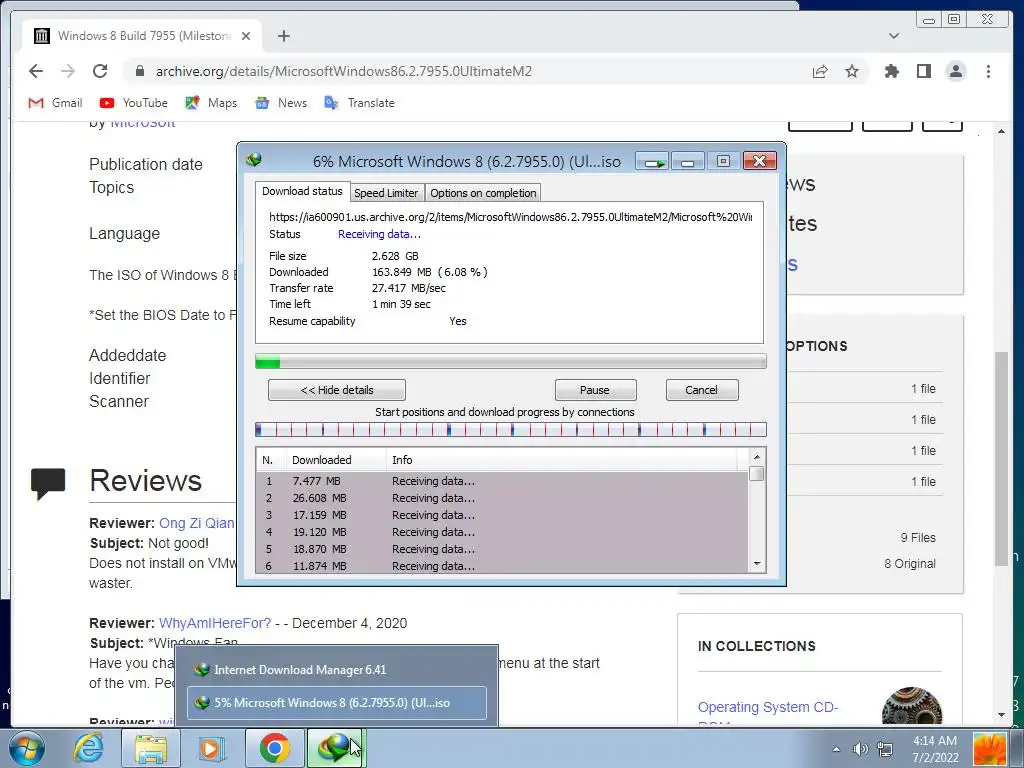Viewport: 1024px width, 768px height.
Task: Click the Downloaded column header
Action: pos(336,460)
